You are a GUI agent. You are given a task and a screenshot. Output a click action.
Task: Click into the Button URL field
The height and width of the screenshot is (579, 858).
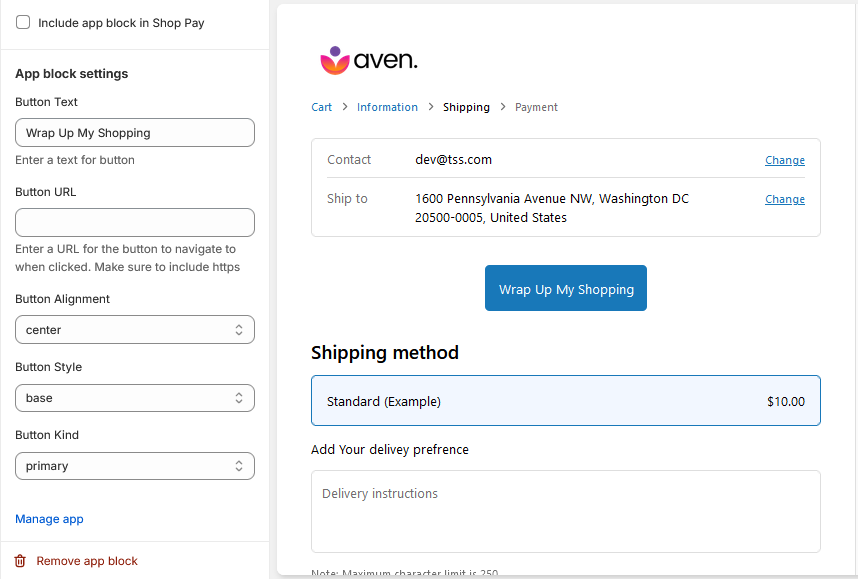tap(135, 222)
